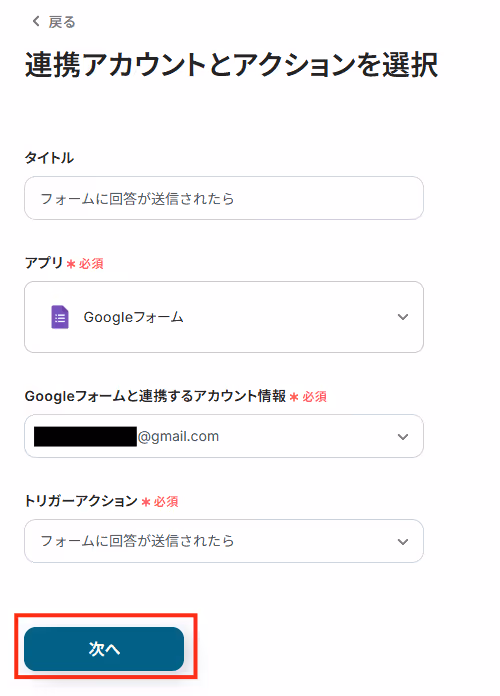Open the Googleフォーム app dropdown
Screen dimensions: 500x696
pyautogui.click(x=224, y=317)
